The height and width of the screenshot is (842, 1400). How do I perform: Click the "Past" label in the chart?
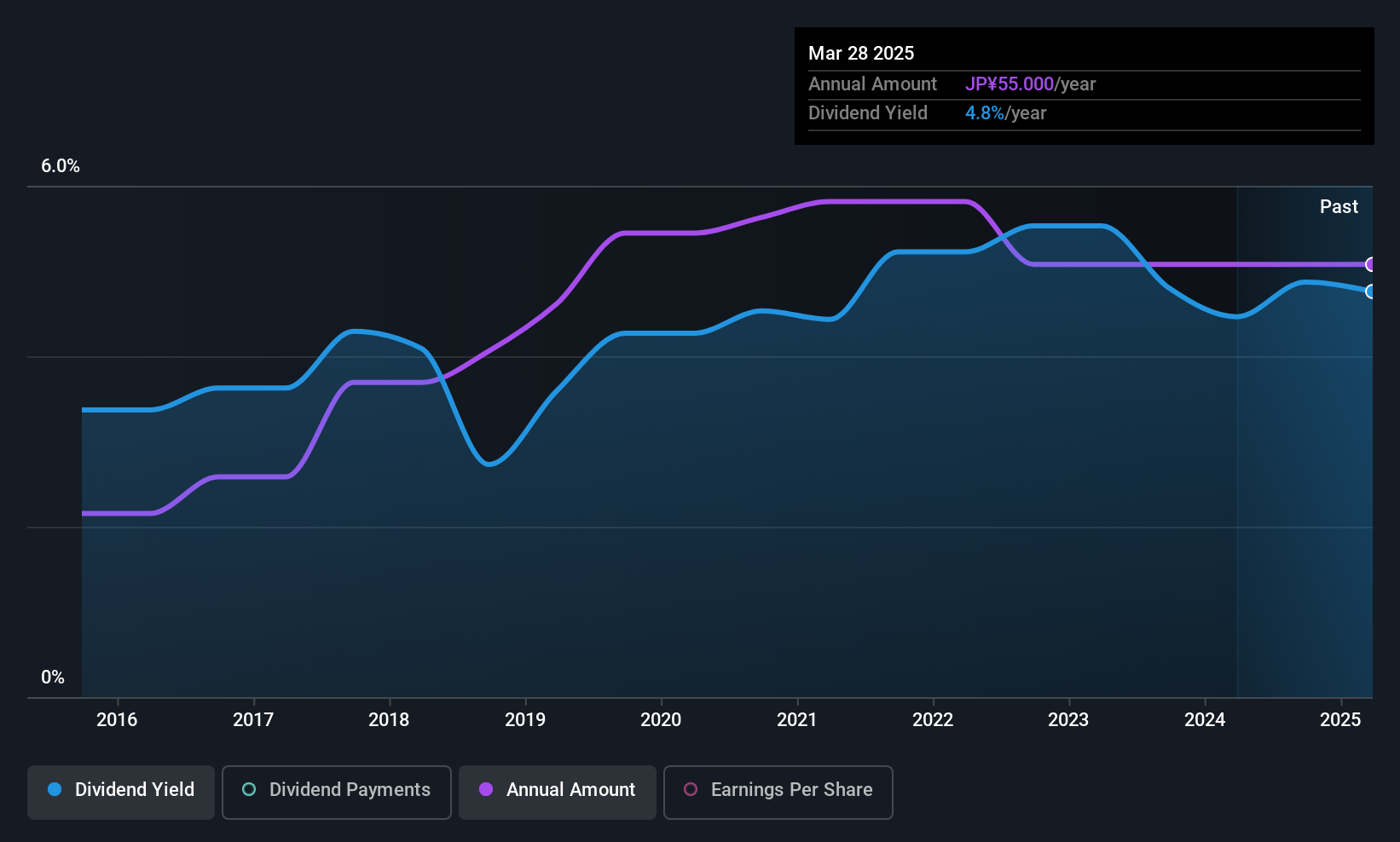click(1339, 207)
